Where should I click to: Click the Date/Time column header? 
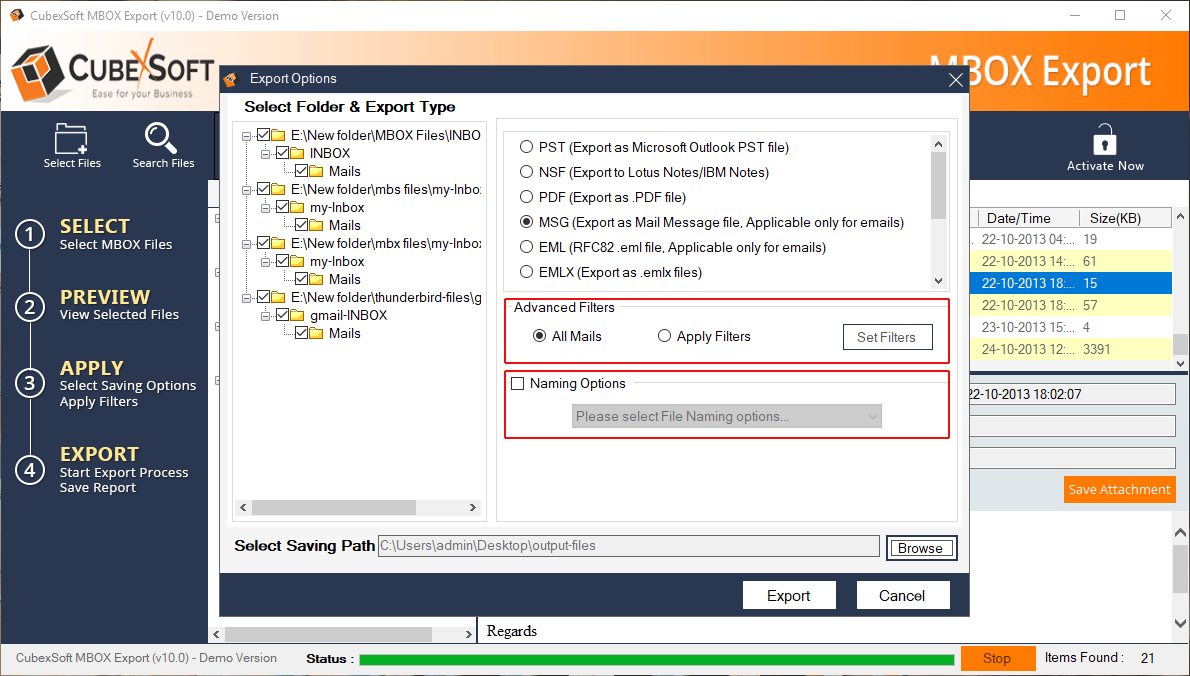pos(1020,218)
